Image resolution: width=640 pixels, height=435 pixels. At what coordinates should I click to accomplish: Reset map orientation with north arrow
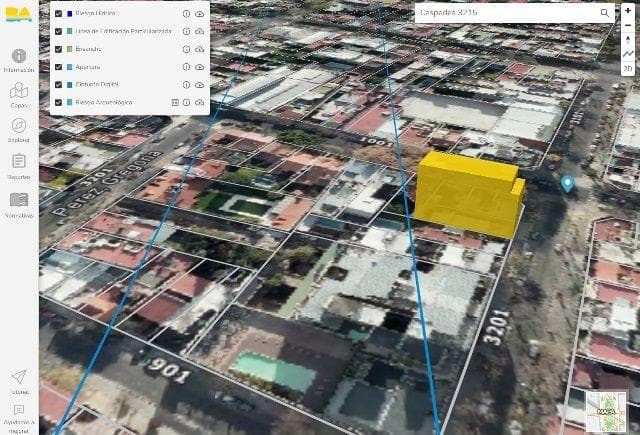(628, 39)
